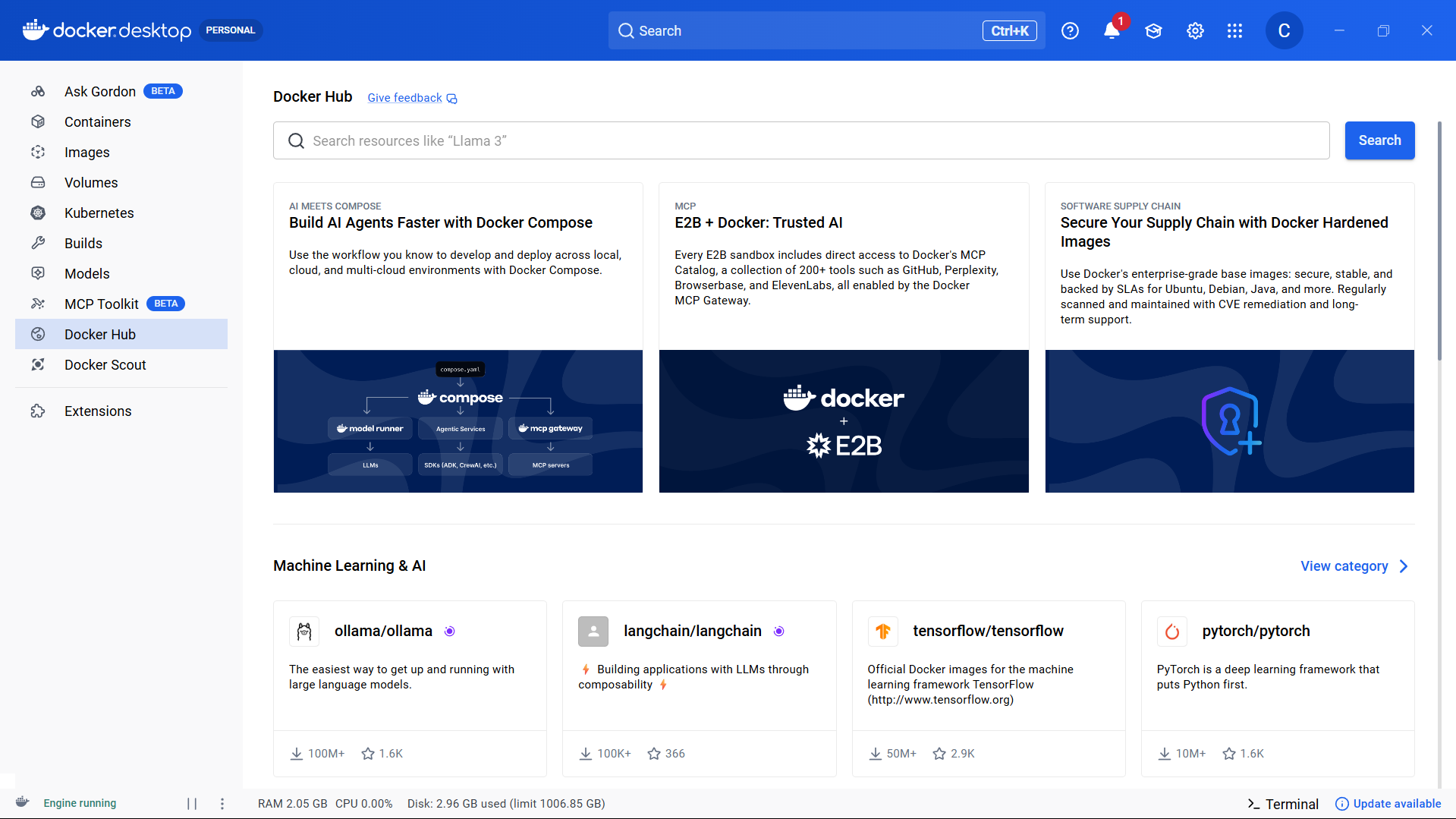Open the ollama/ollama repository card title
The width and height of the screenshot is (1456, 819).
(x=383, y=631)
